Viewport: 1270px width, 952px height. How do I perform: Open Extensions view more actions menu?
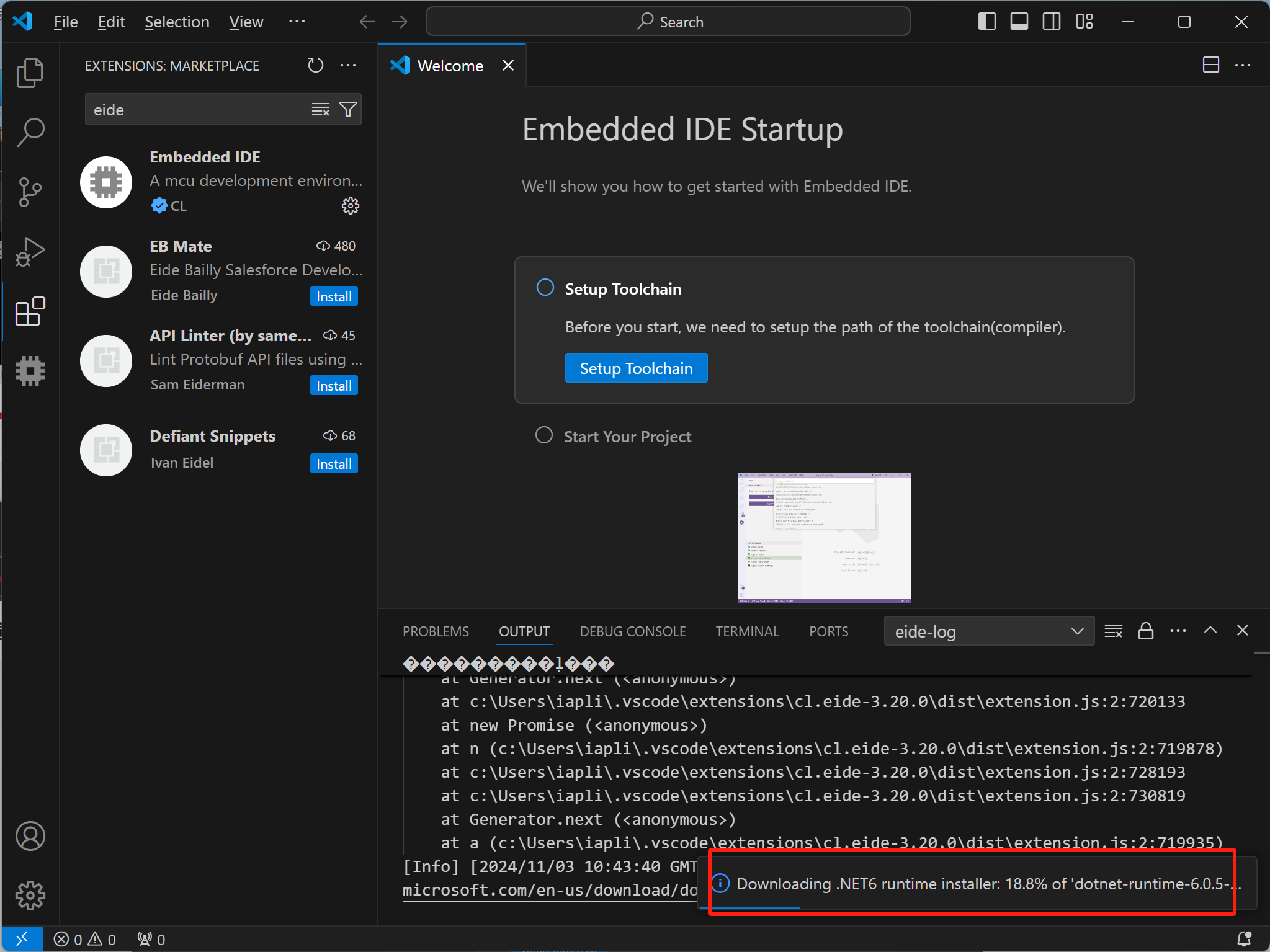pos(348,65)
